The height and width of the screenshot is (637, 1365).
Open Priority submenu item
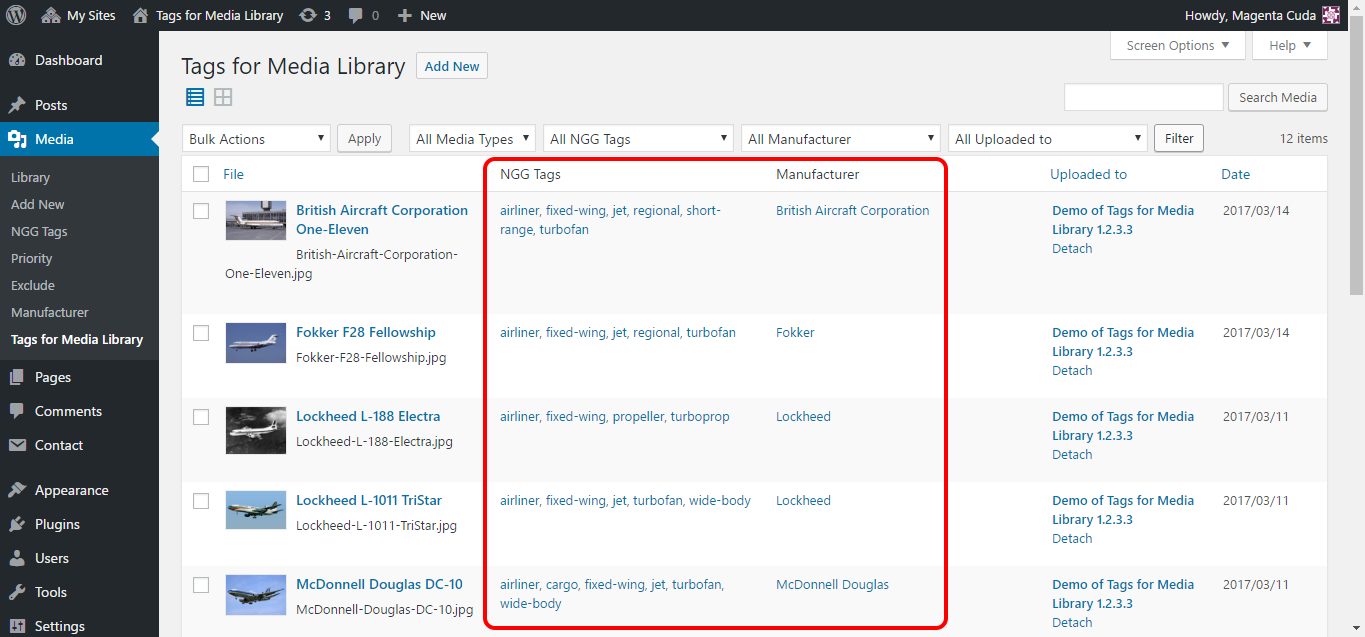[32, 258]
